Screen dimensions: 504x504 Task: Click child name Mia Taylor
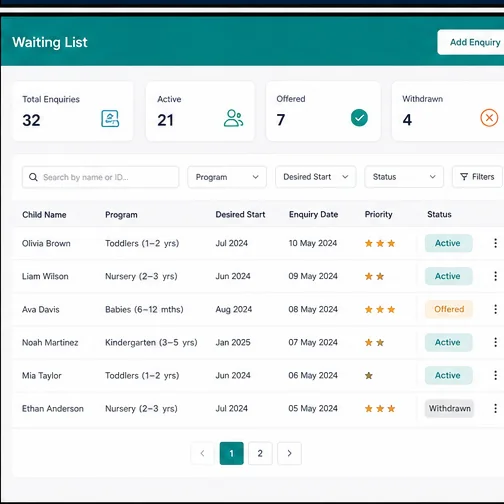42,376
